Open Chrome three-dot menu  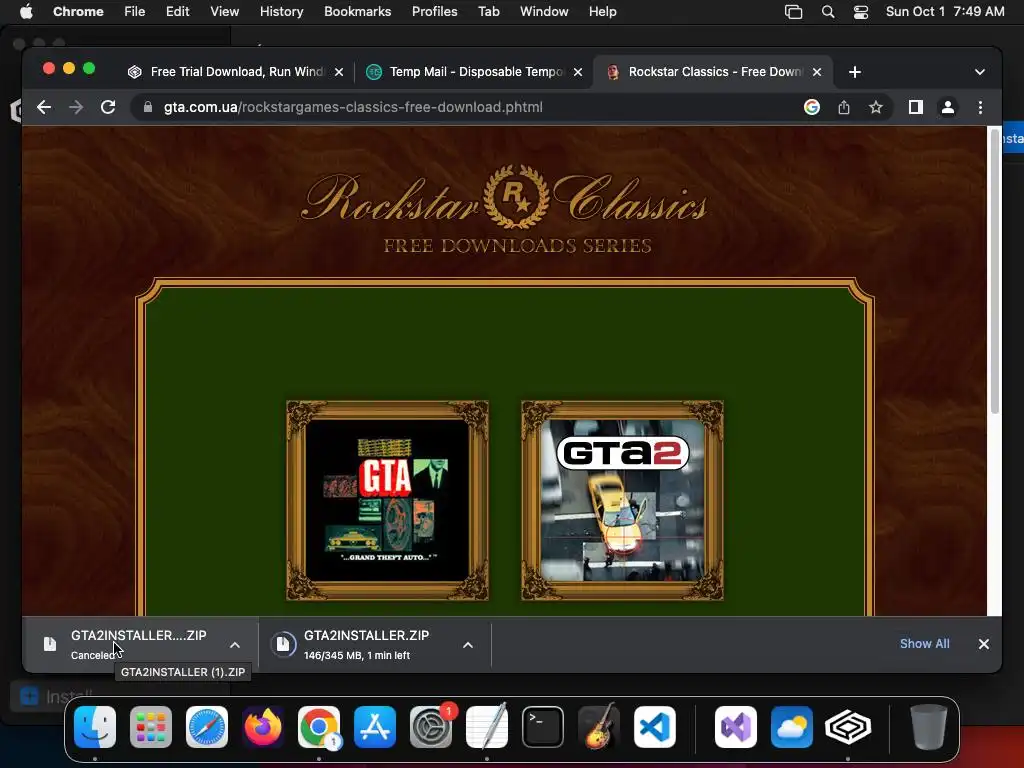980,107
